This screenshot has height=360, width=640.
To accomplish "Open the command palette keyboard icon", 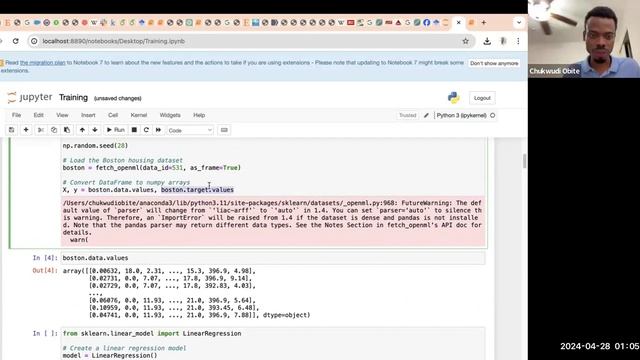I will point(224,130).
